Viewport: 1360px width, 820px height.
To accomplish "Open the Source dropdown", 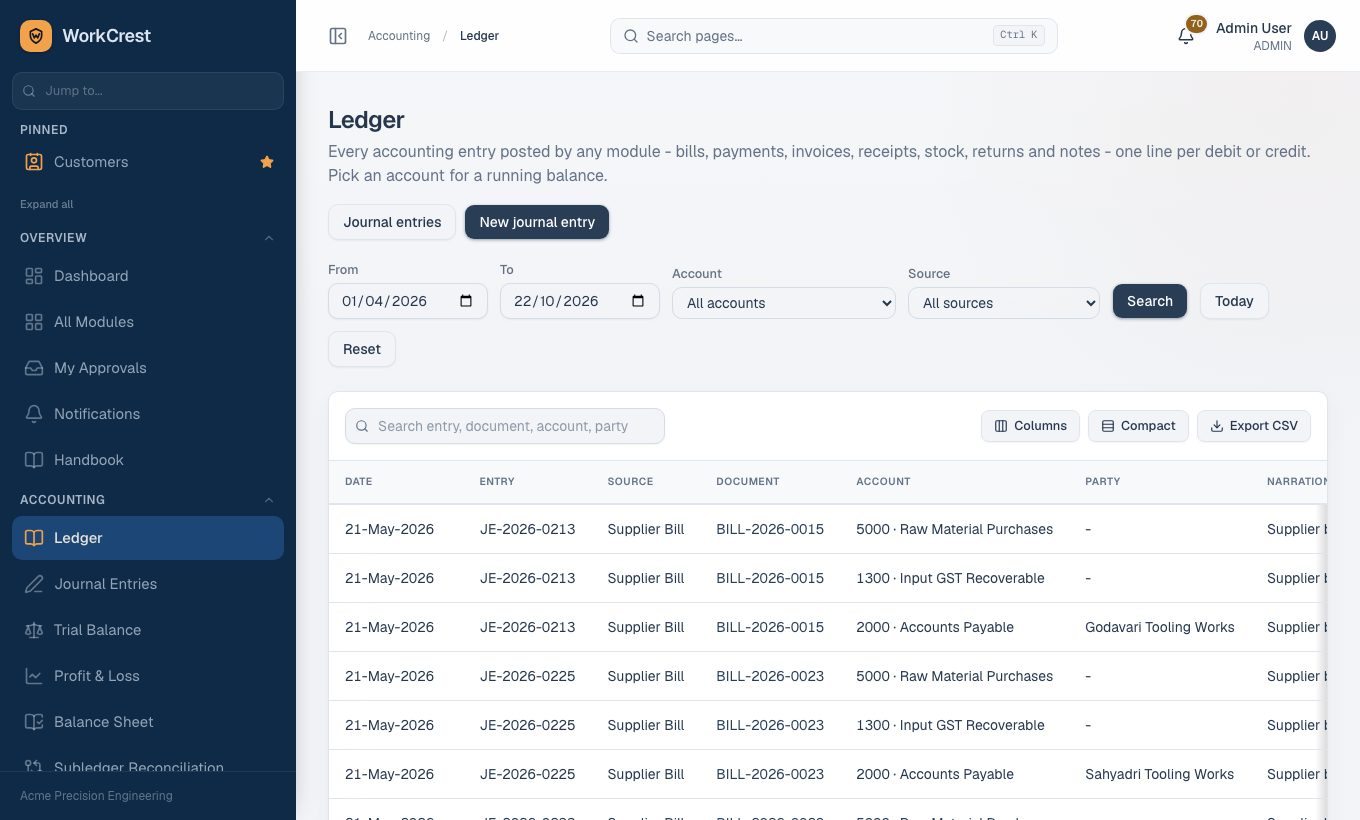I will [x=1004, y=303].
